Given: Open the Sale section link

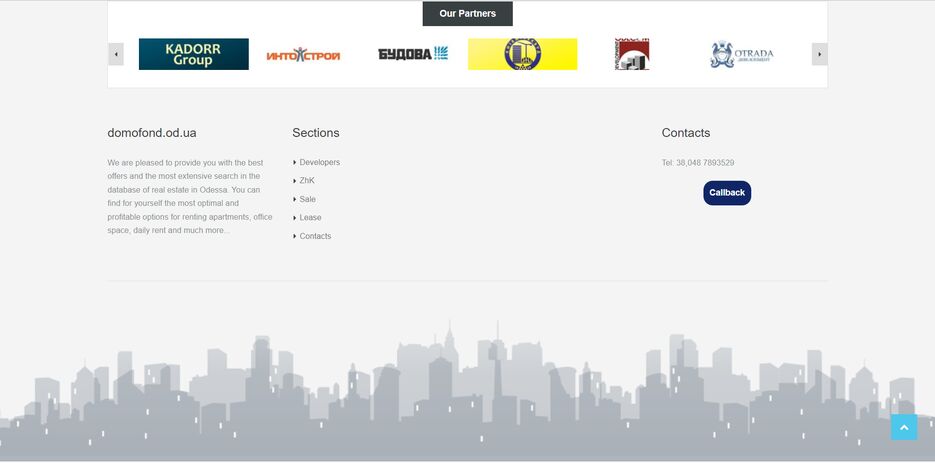Looking at the screenshot, I should [x=307, y=199].
